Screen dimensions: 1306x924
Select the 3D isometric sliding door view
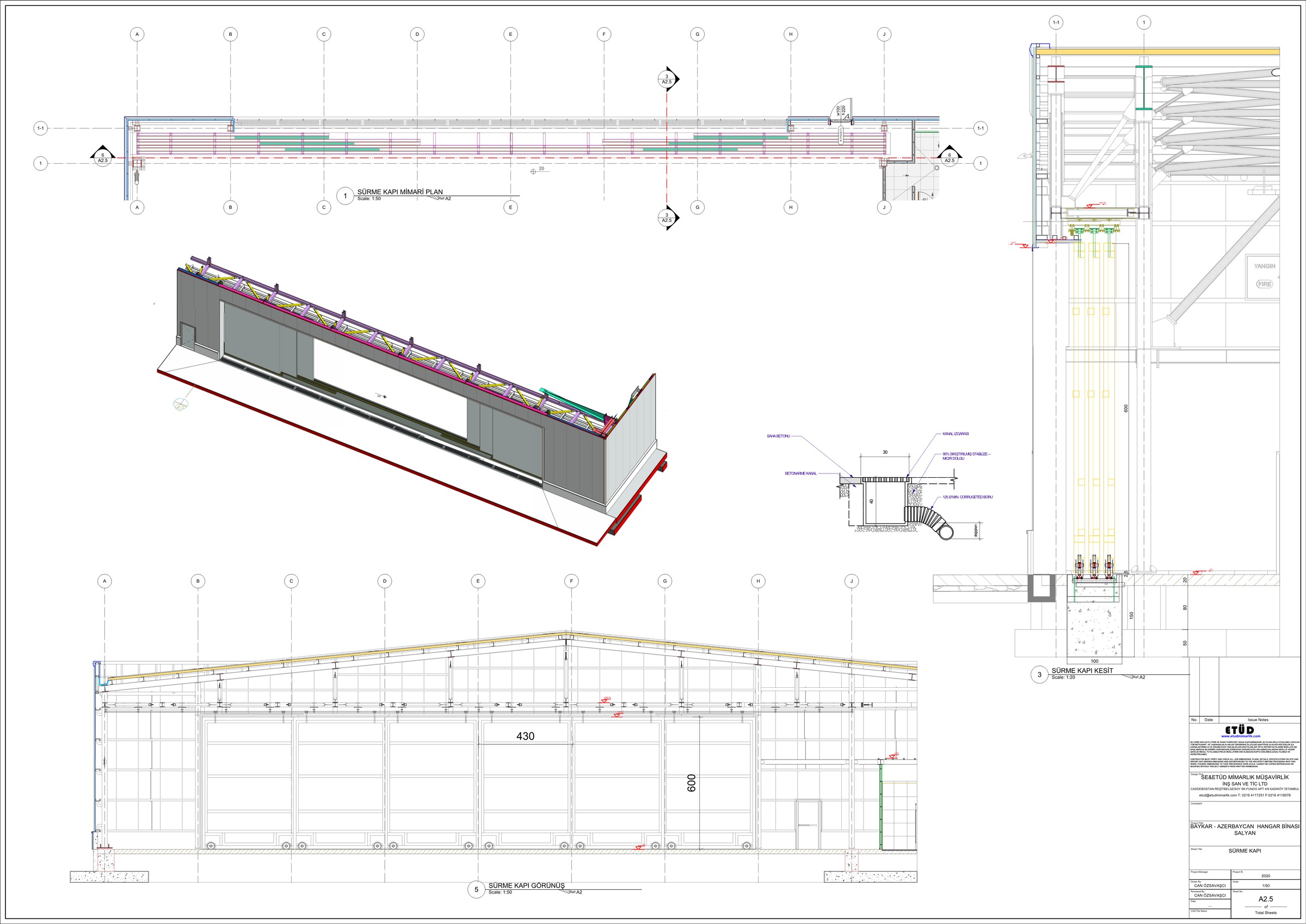tap(412, 401)
